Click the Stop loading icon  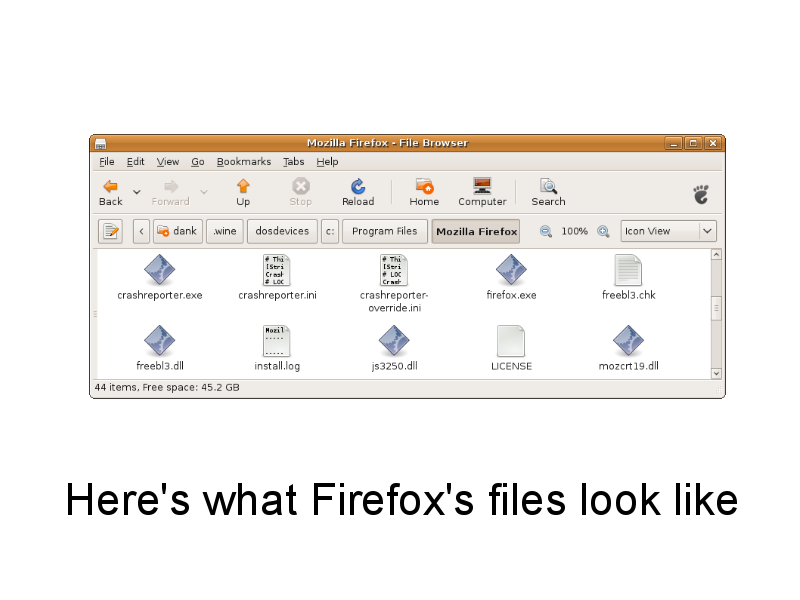301,186
